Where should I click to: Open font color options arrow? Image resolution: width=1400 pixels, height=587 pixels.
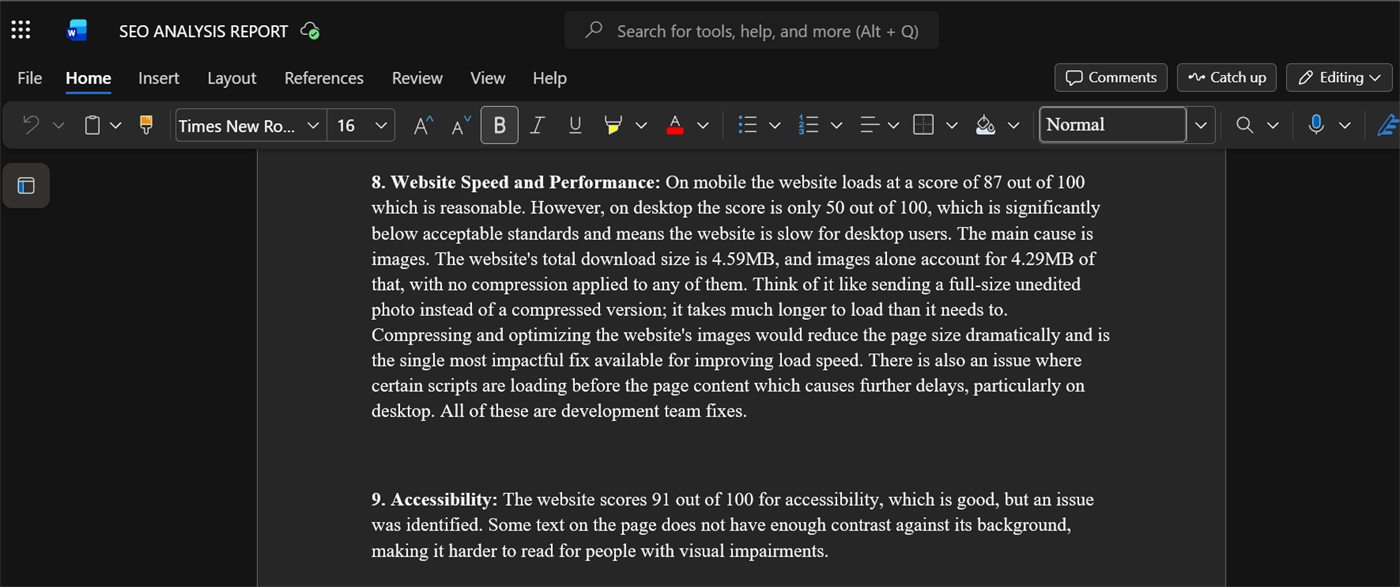click(703, 125)
